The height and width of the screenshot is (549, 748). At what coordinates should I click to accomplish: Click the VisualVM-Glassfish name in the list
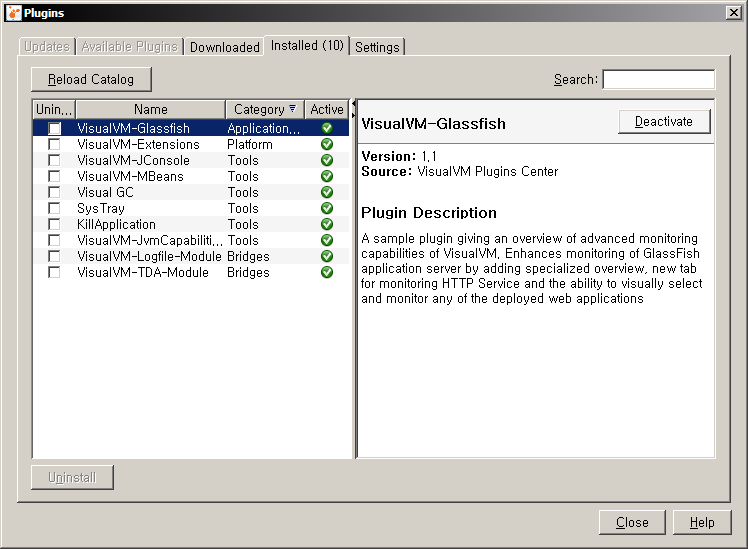(x=134, y=128)
